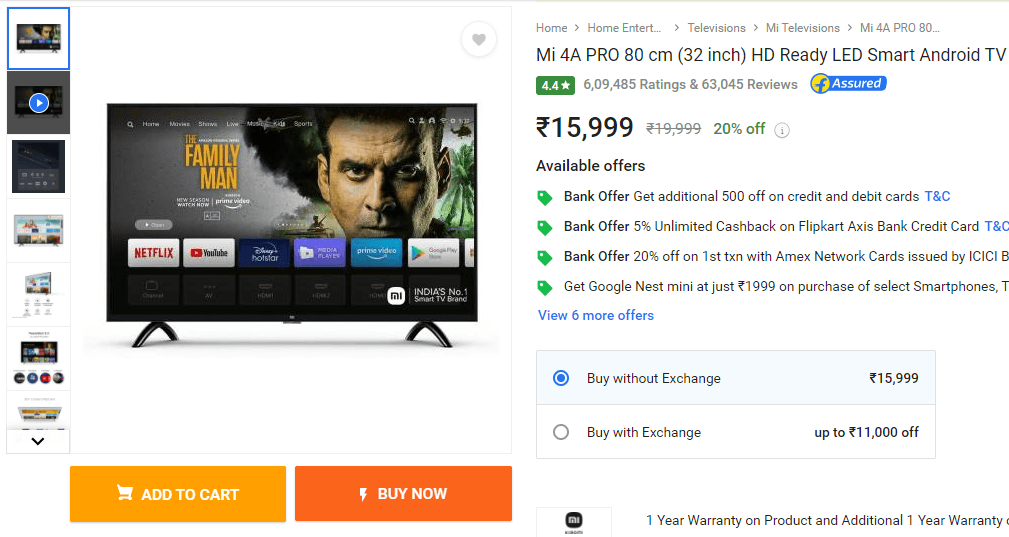Click the green 4.4 star rating badge
The image size is (1009, 537).
(555, 85)
